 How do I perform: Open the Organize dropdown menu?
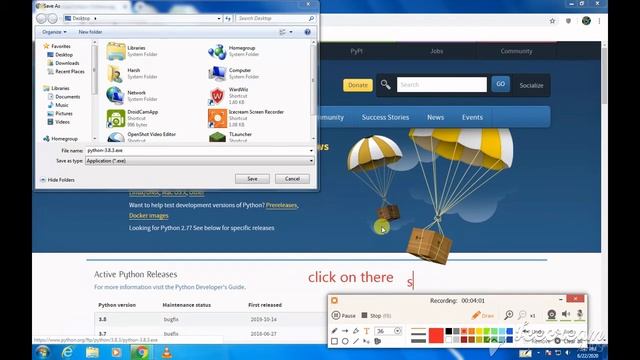tap(54, 32)
